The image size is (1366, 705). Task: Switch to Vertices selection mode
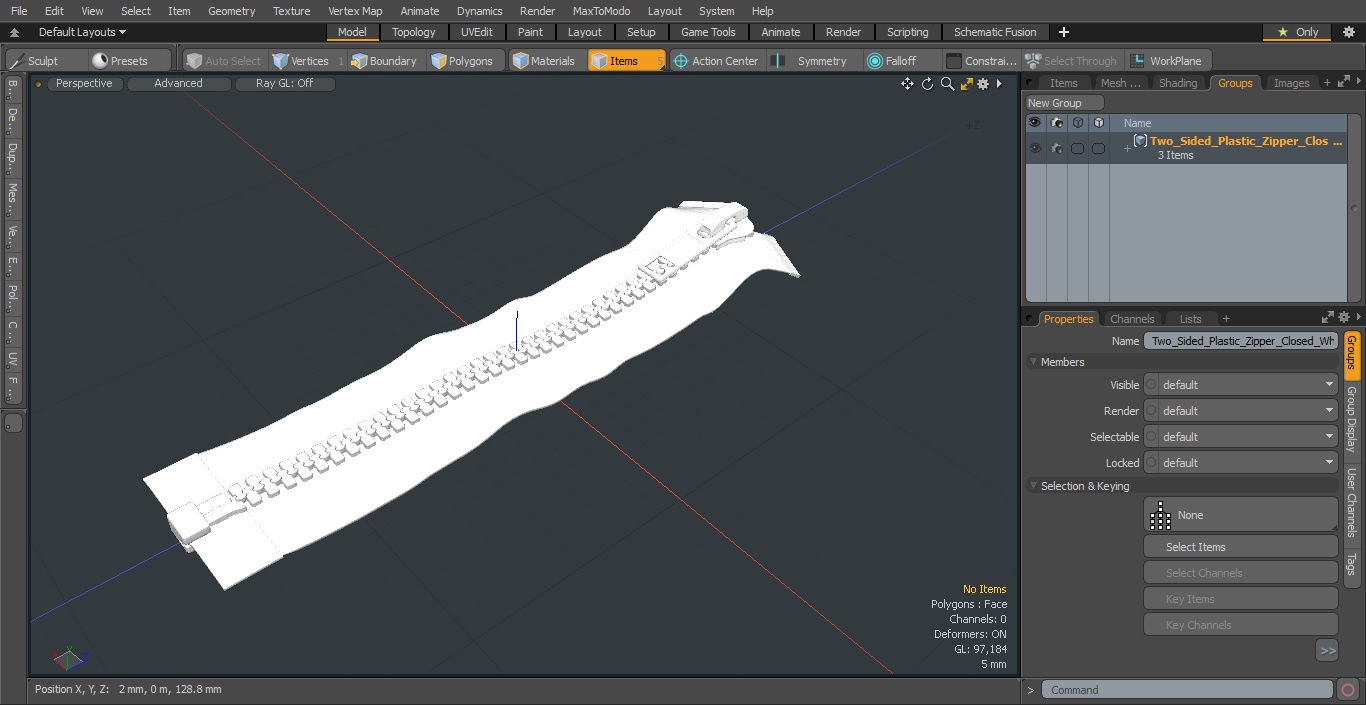coord(301,61)
